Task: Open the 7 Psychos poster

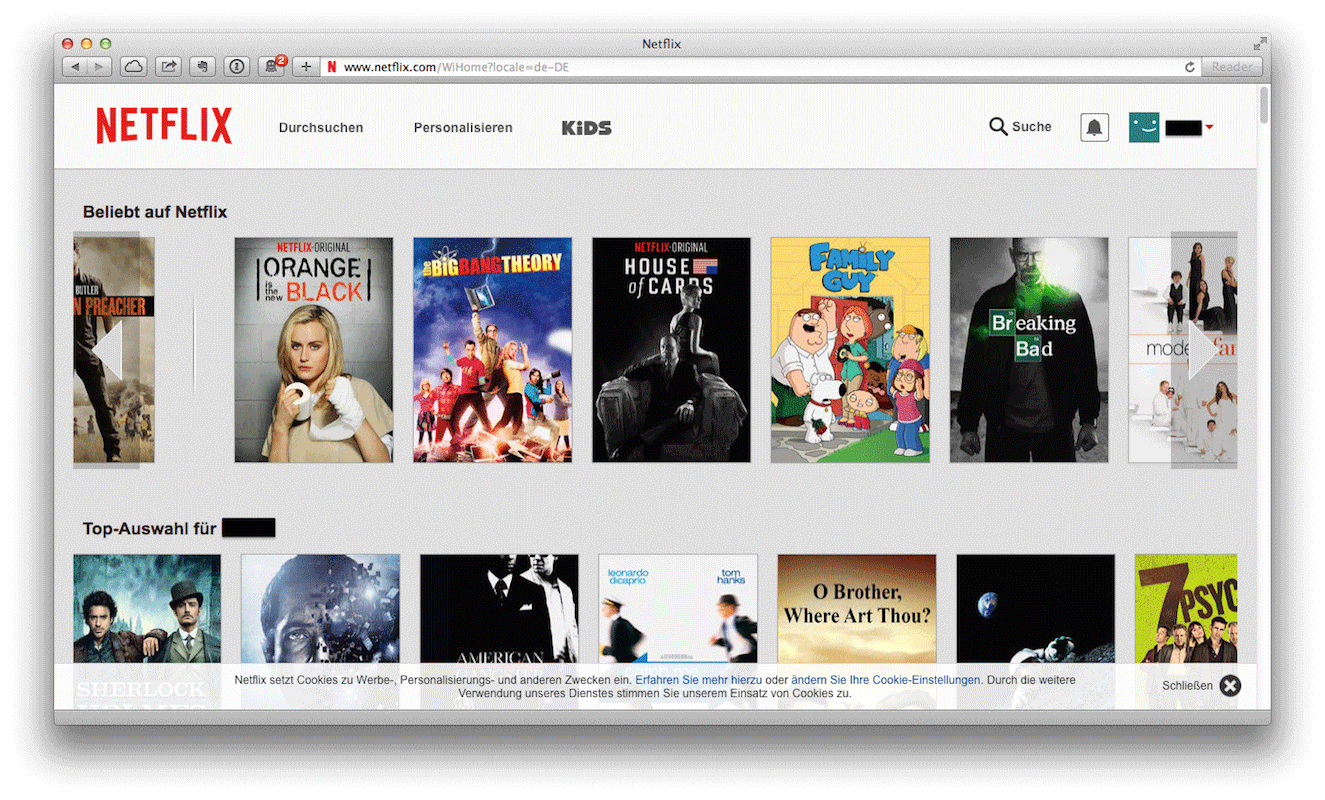Action: pos(1186,608)
